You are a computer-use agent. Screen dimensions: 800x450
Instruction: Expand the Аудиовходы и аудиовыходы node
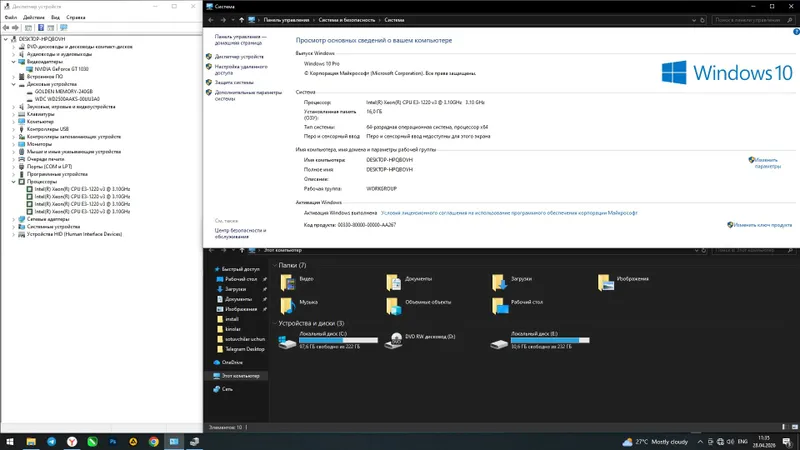[x=14, y=54]
